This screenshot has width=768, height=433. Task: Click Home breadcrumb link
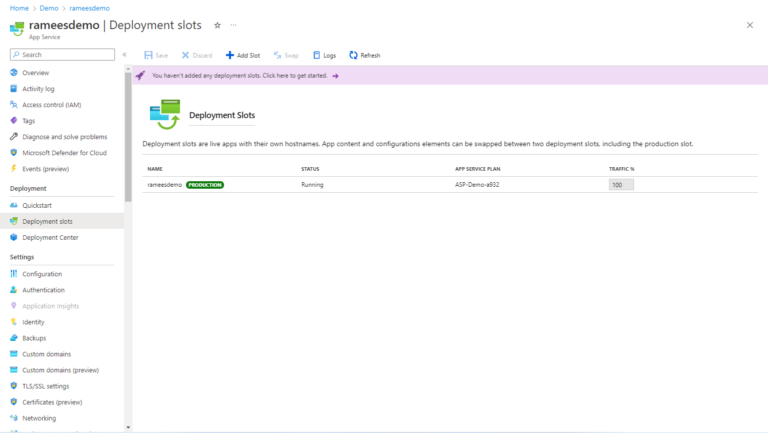pos(18,8)
